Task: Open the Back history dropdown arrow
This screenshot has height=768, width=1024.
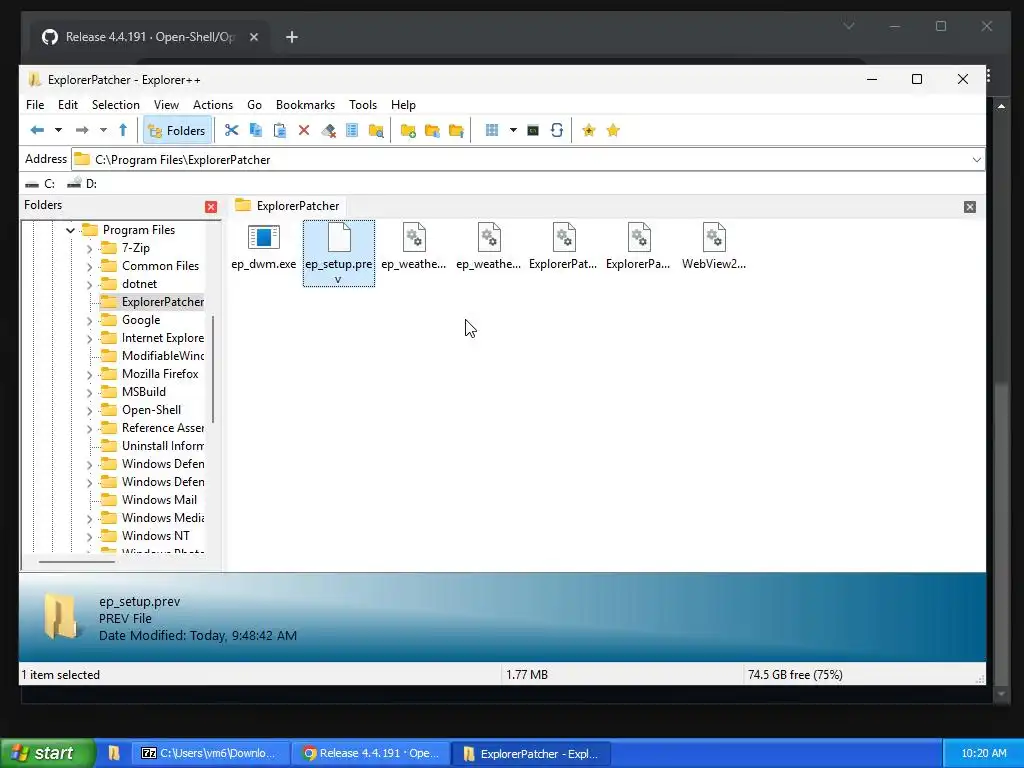Action: pos(58,131)
